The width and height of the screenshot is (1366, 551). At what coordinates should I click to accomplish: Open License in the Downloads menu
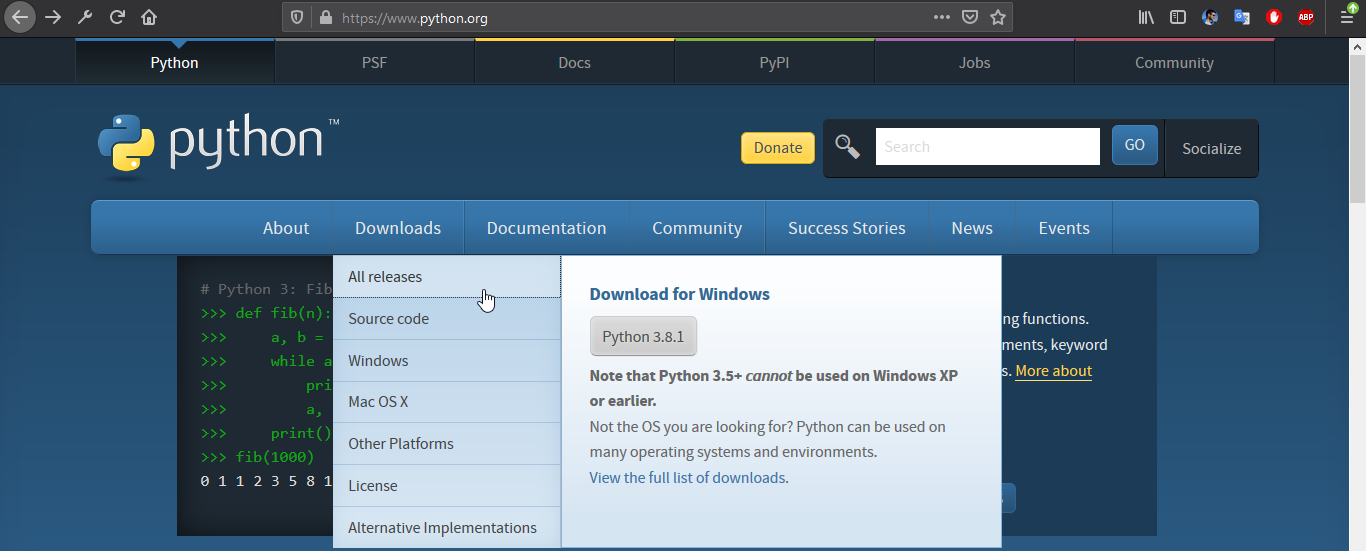click(x=447, y=486)
